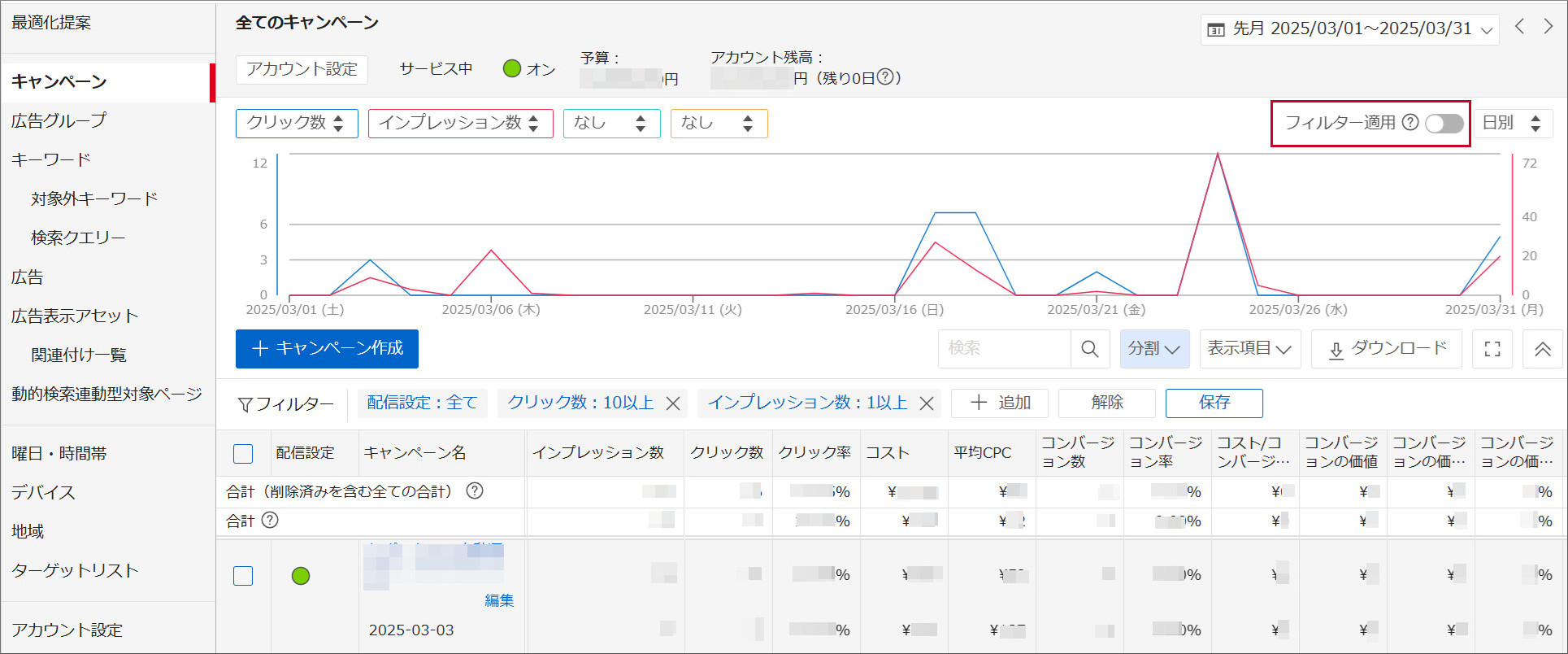Go to previous period arrow
1568x654 pixels.
(1520, 26)
